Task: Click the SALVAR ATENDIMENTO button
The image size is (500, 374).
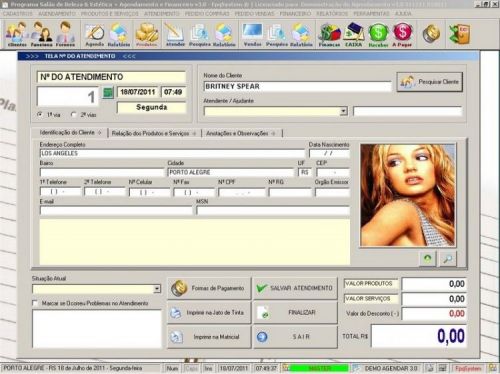Action: 295,288
